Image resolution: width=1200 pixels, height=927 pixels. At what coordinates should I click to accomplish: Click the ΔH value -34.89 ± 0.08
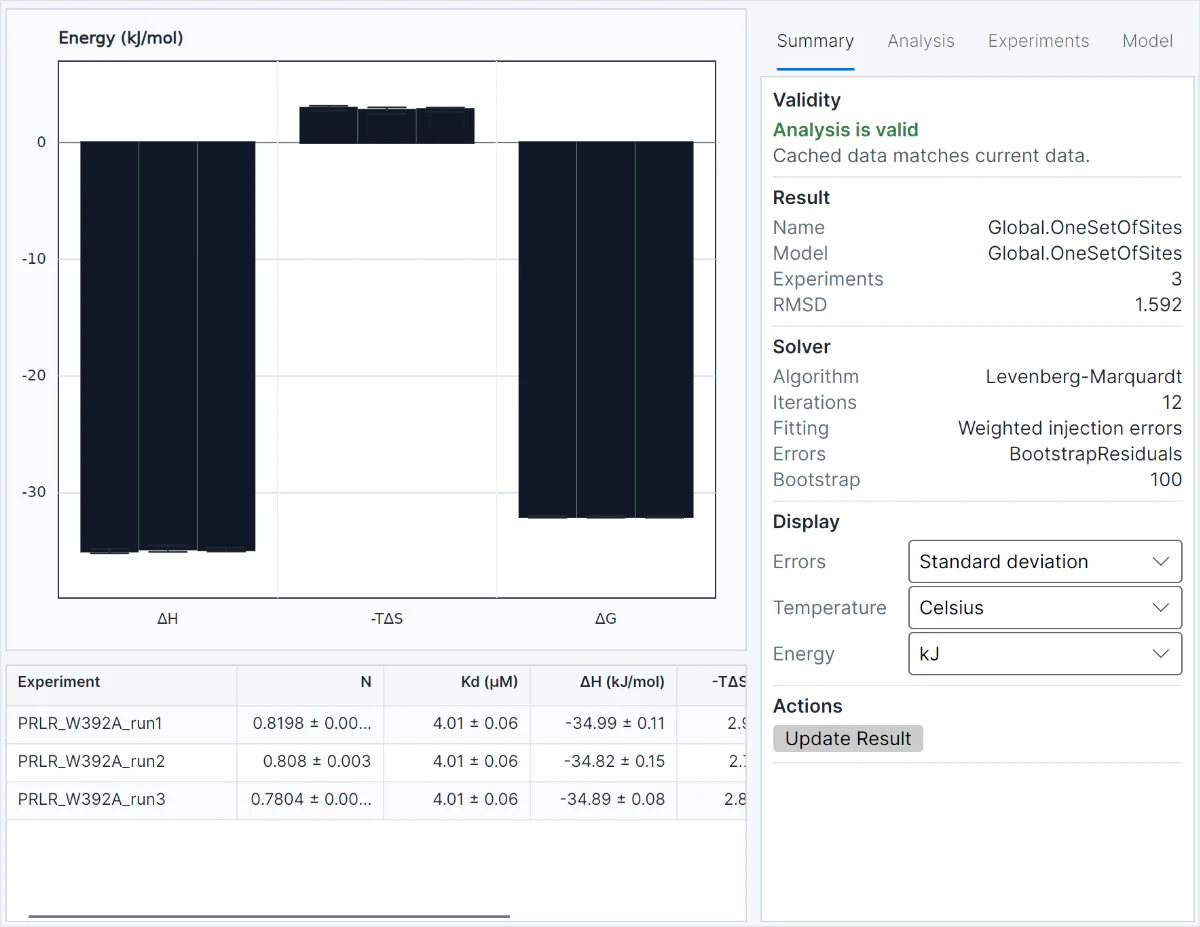(613, 799)
